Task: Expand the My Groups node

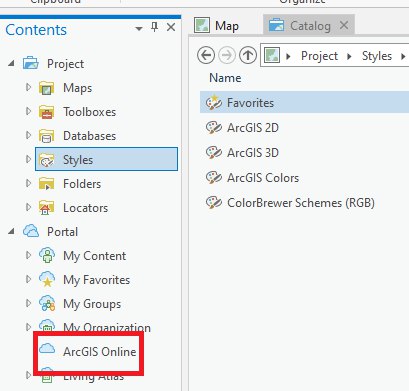Action: [28, 303]
